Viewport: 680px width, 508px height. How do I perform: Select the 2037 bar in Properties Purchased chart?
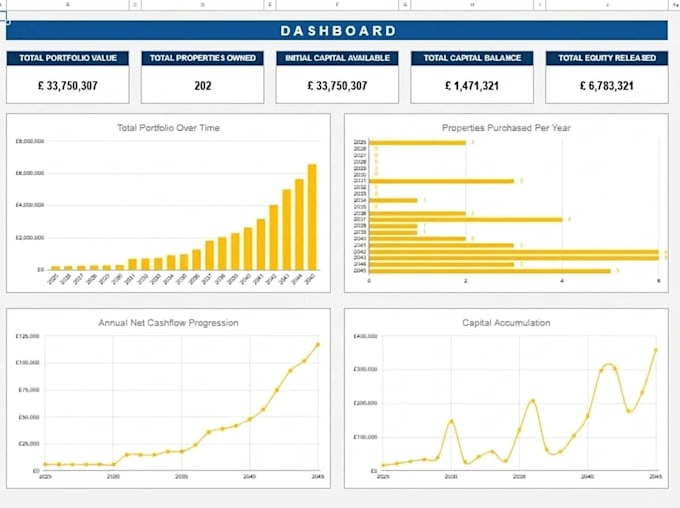pos(466,220)
